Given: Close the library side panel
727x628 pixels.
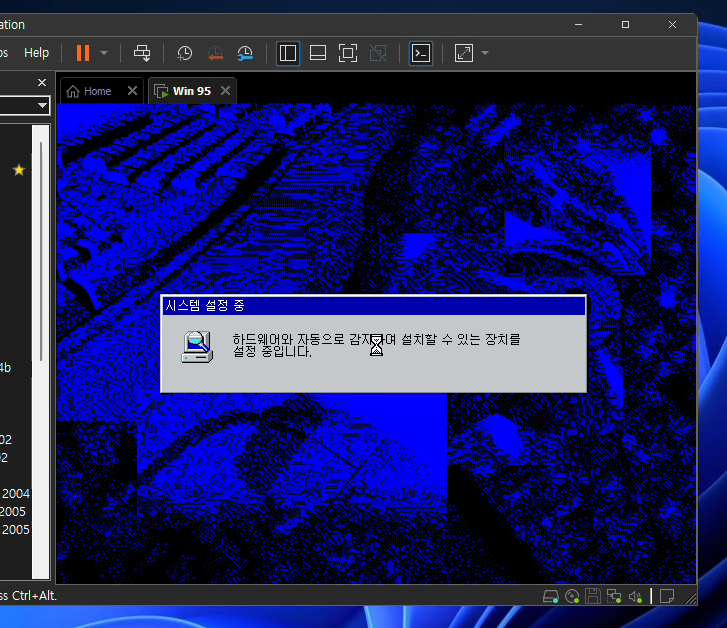Looking at the screenshot, I should point(42,83).
